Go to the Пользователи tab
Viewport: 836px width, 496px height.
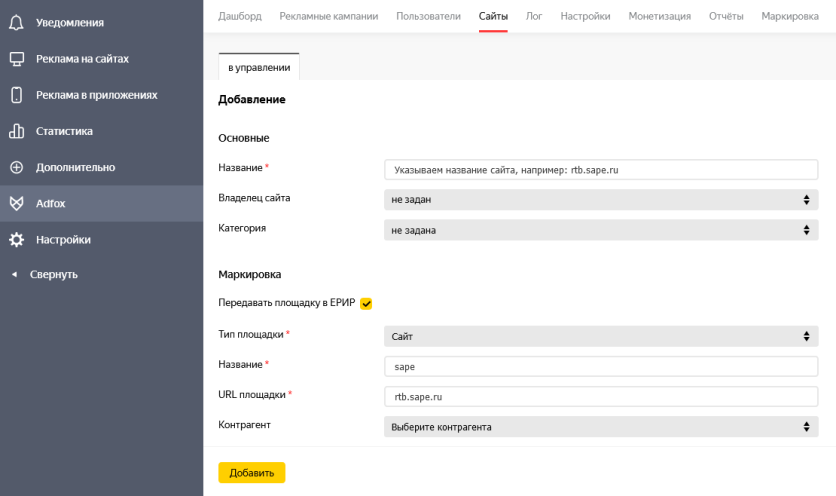tap(428, 16)
